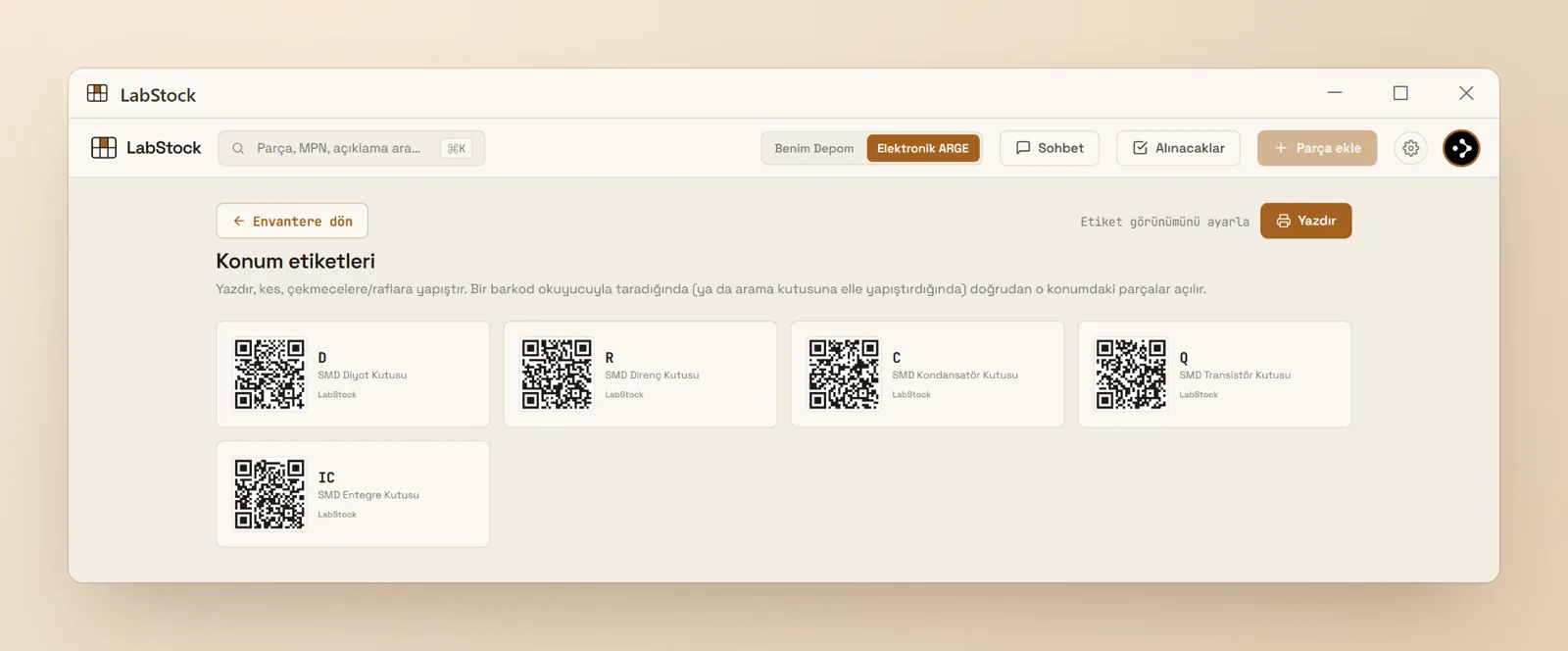This screenshot has width=1568, height=651.
Task: Click 'SMD Diyot Kutusu' text
Action: [x=362, y=376]
